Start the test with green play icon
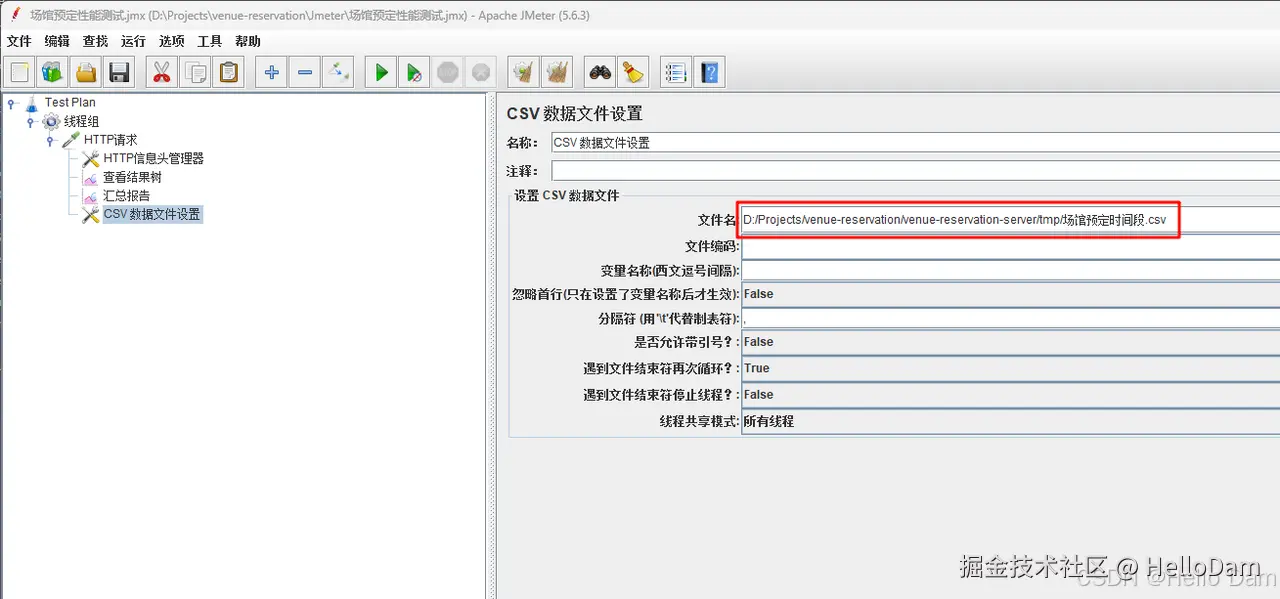 [x=381, y=72]
